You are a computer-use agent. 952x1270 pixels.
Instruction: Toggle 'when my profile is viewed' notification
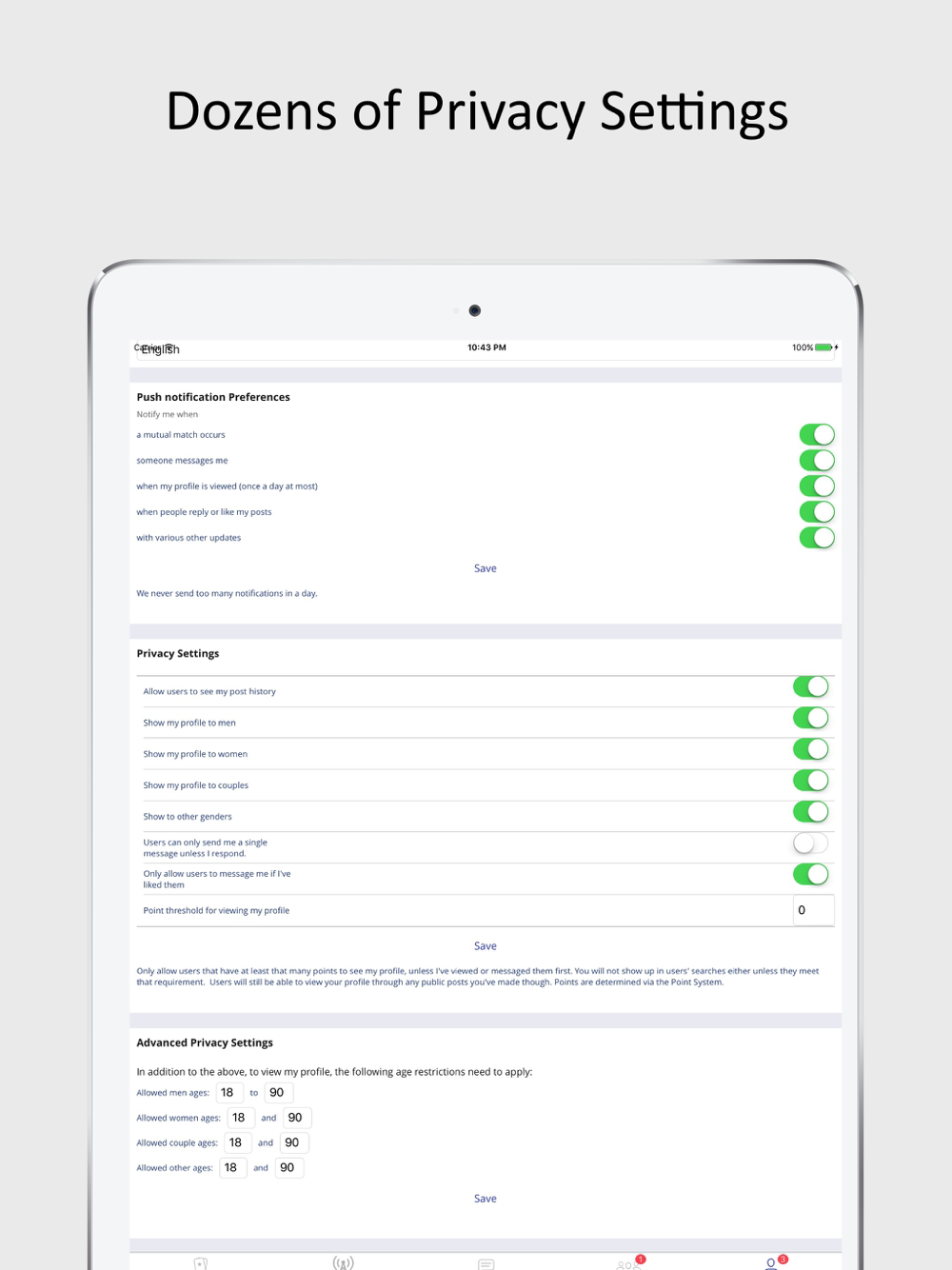click(817, 486)
